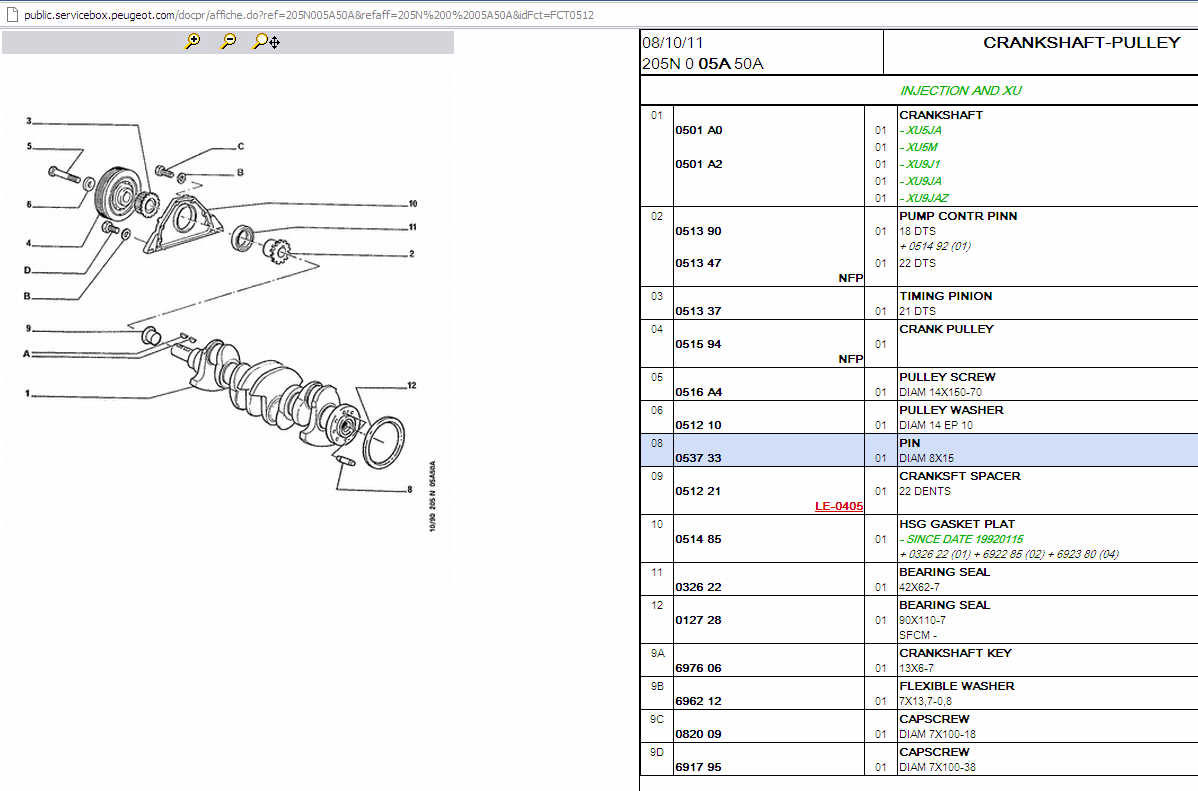Click the 22 DENTS spacer description
This screenshot has height=791, width=1198.
pos(925,491)
